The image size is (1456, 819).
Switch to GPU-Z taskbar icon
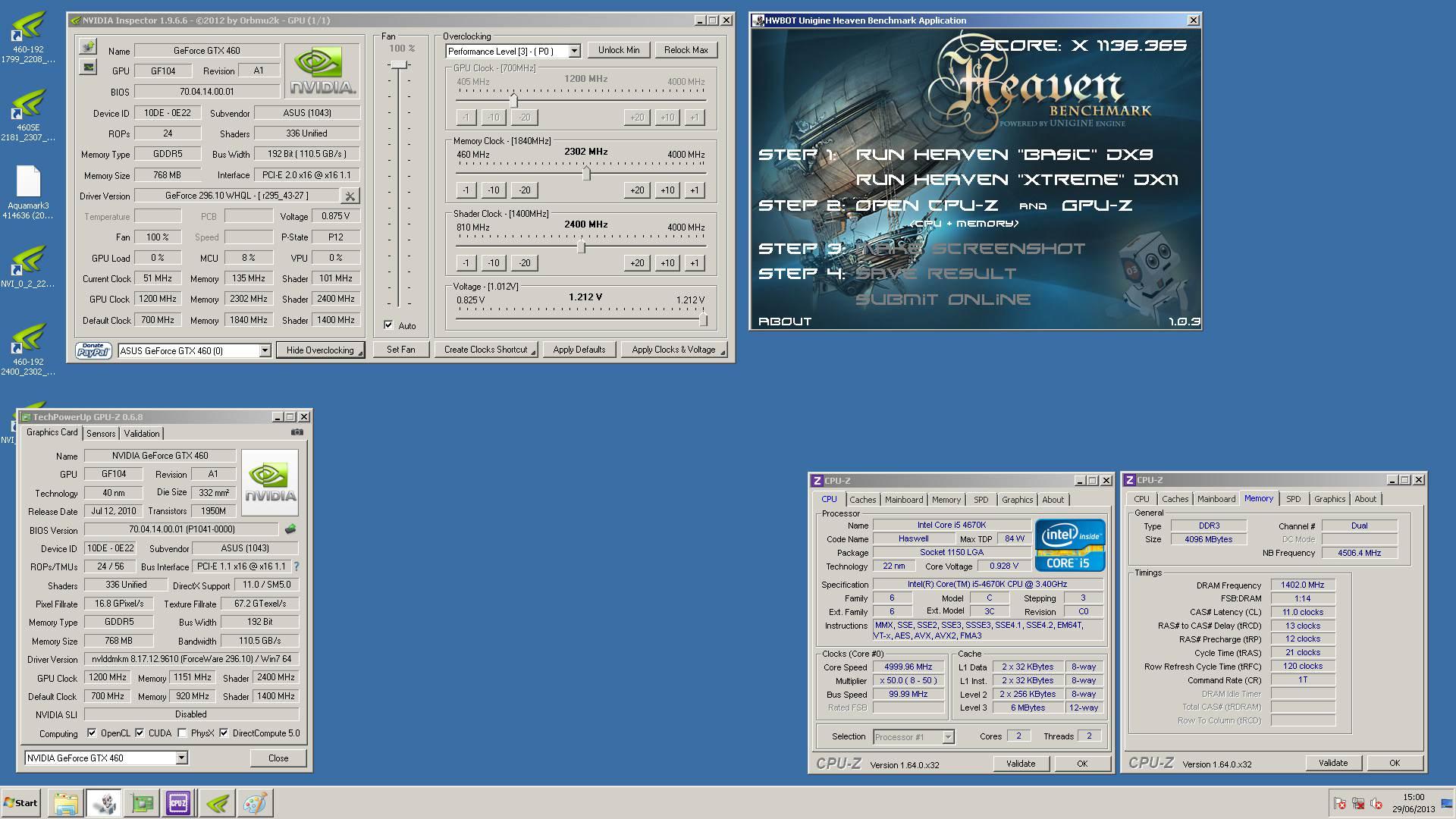click(141, 803)
